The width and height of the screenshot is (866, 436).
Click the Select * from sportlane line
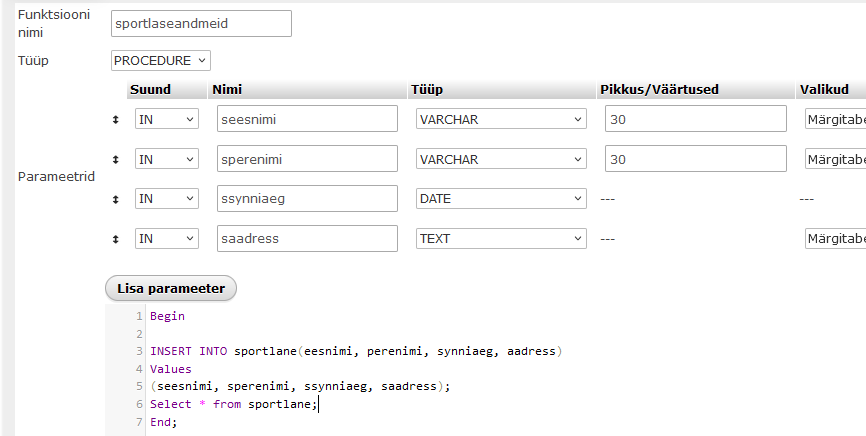coord(233,404)
